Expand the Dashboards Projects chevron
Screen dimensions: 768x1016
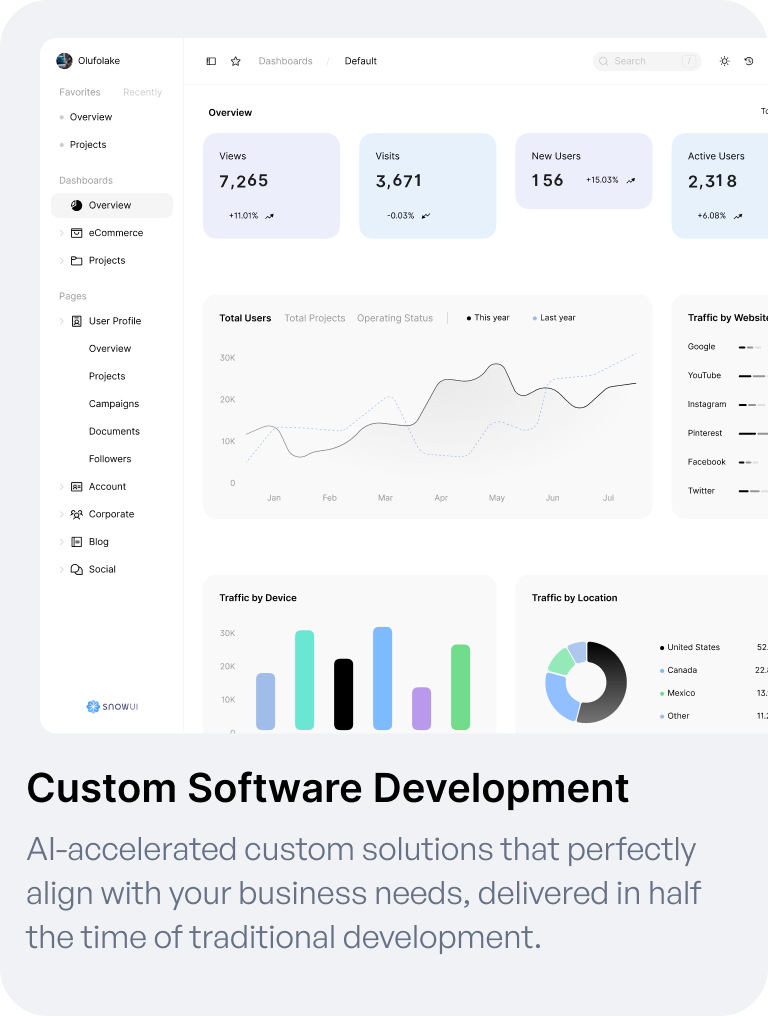tap(62, 260)
